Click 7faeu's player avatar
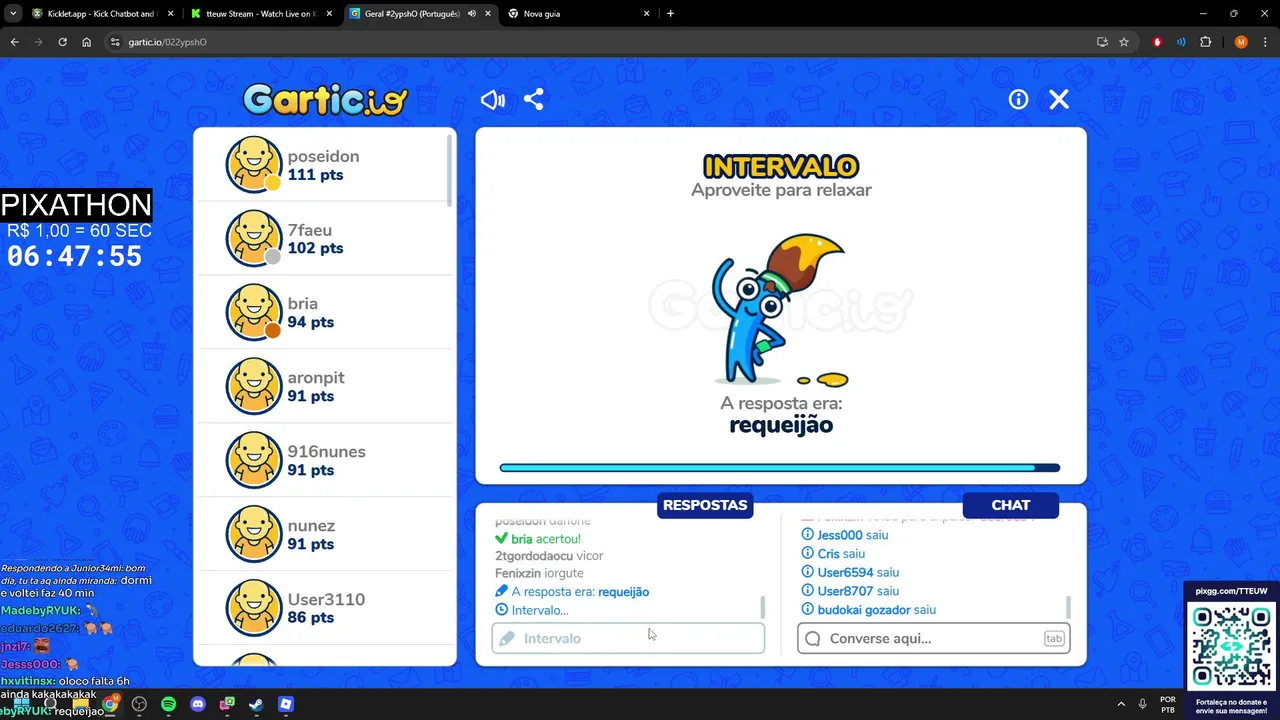The image size is (1280, 720). pyautogui.click(x=254, y=238)
